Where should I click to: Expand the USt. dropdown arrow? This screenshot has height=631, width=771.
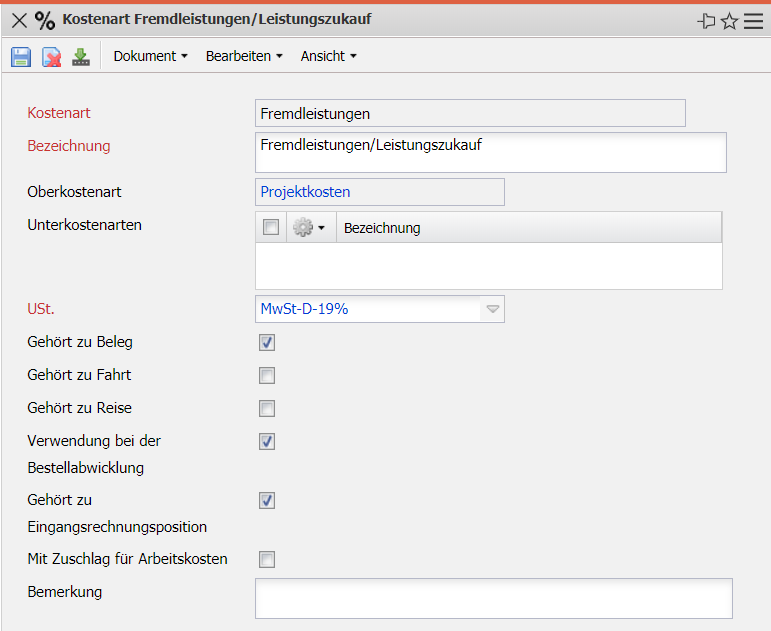coord(492,309)
